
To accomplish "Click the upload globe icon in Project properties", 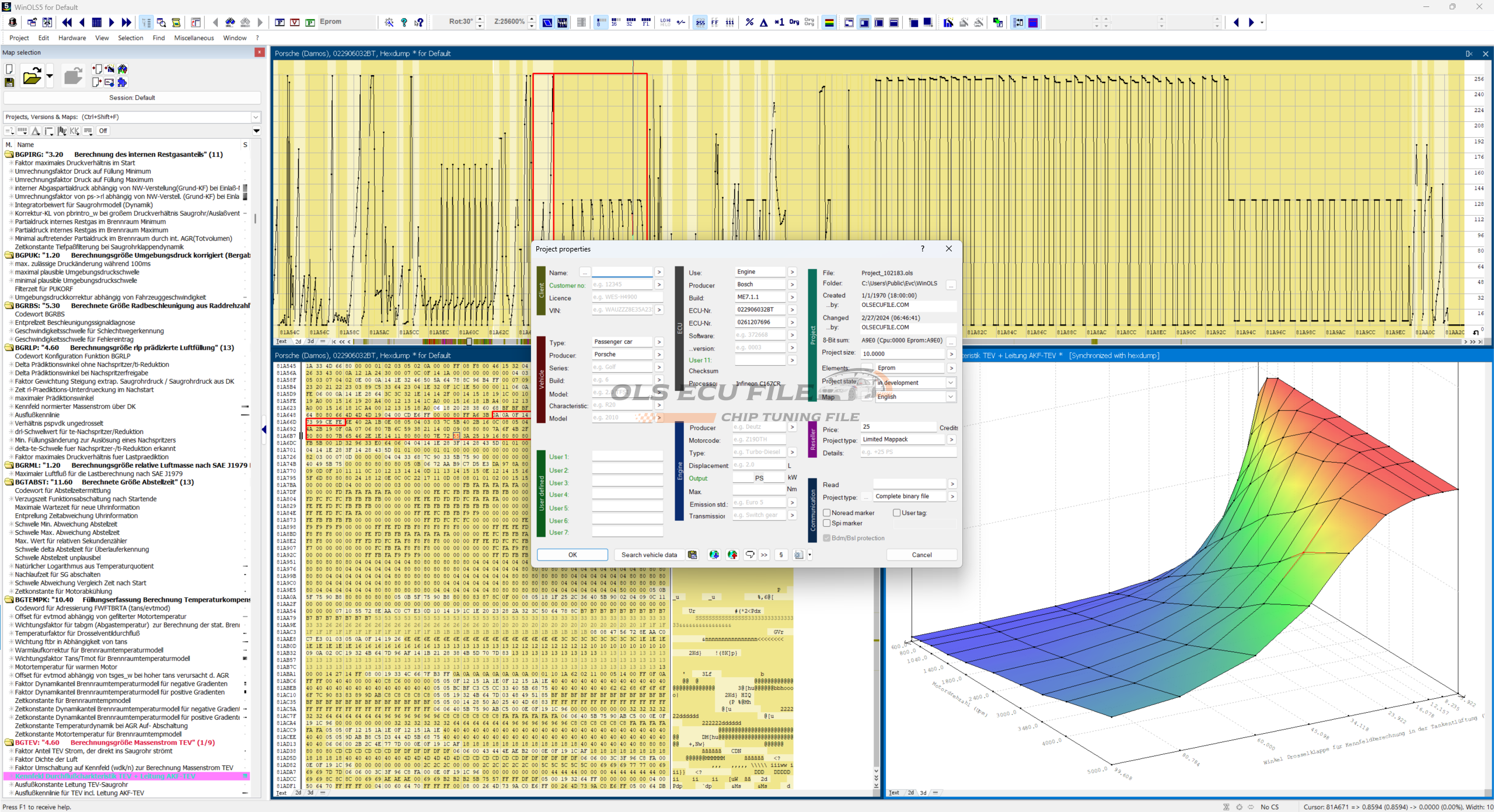I will 732,555.
